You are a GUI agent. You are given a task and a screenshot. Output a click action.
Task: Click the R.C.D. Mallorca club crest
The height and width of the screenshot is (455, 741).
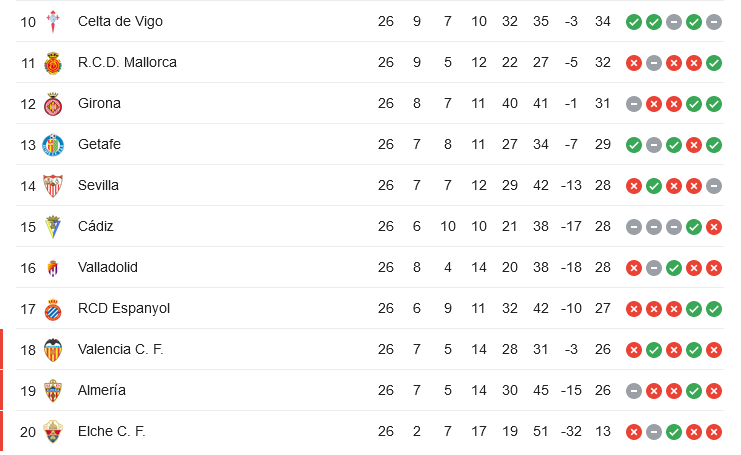53,63
